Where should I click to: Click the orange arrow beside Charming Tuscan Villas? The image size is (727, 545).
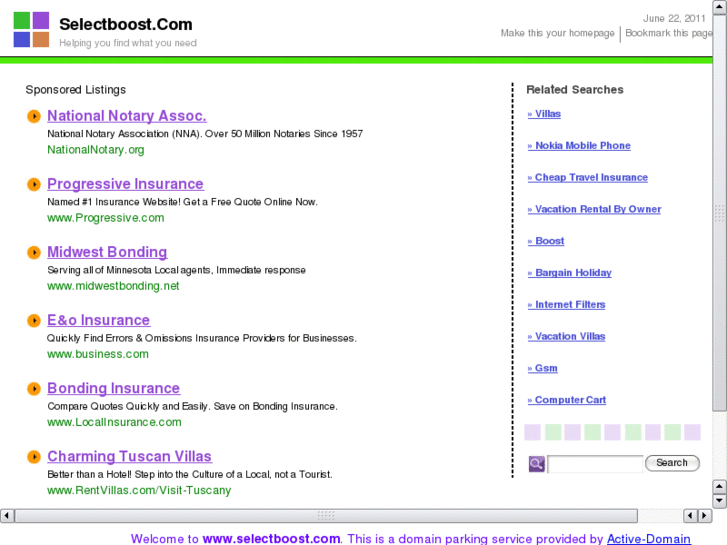[x=34, y=457]
